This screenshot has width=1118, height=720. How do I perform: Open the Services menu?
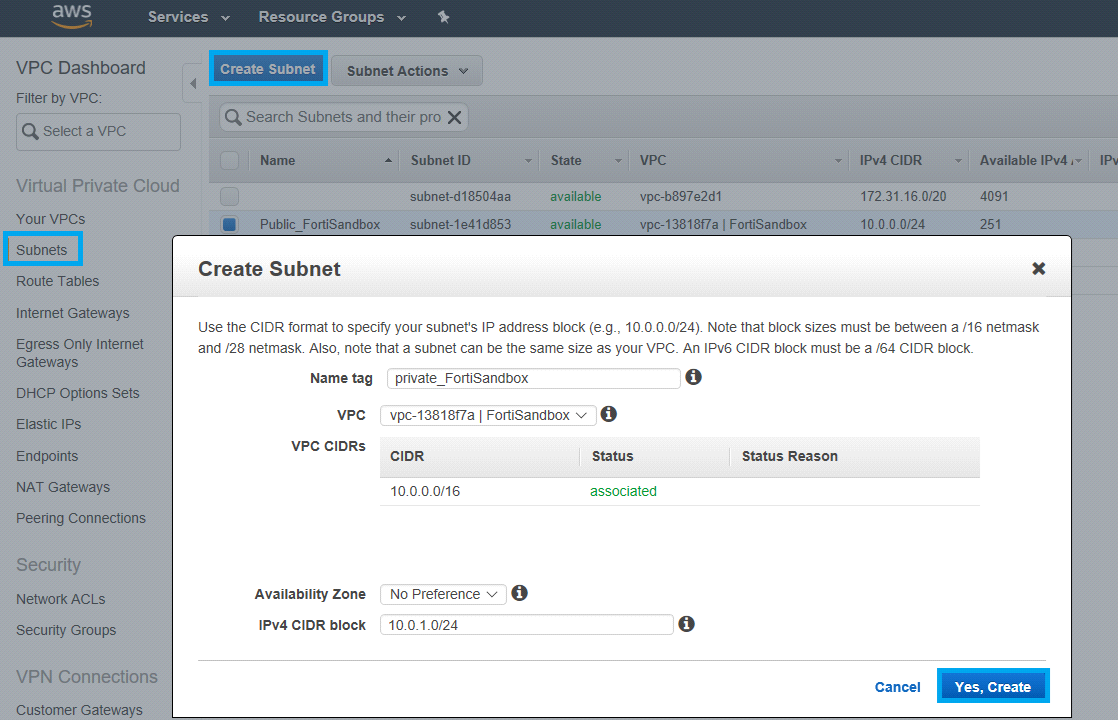click(x=188, y=17)
